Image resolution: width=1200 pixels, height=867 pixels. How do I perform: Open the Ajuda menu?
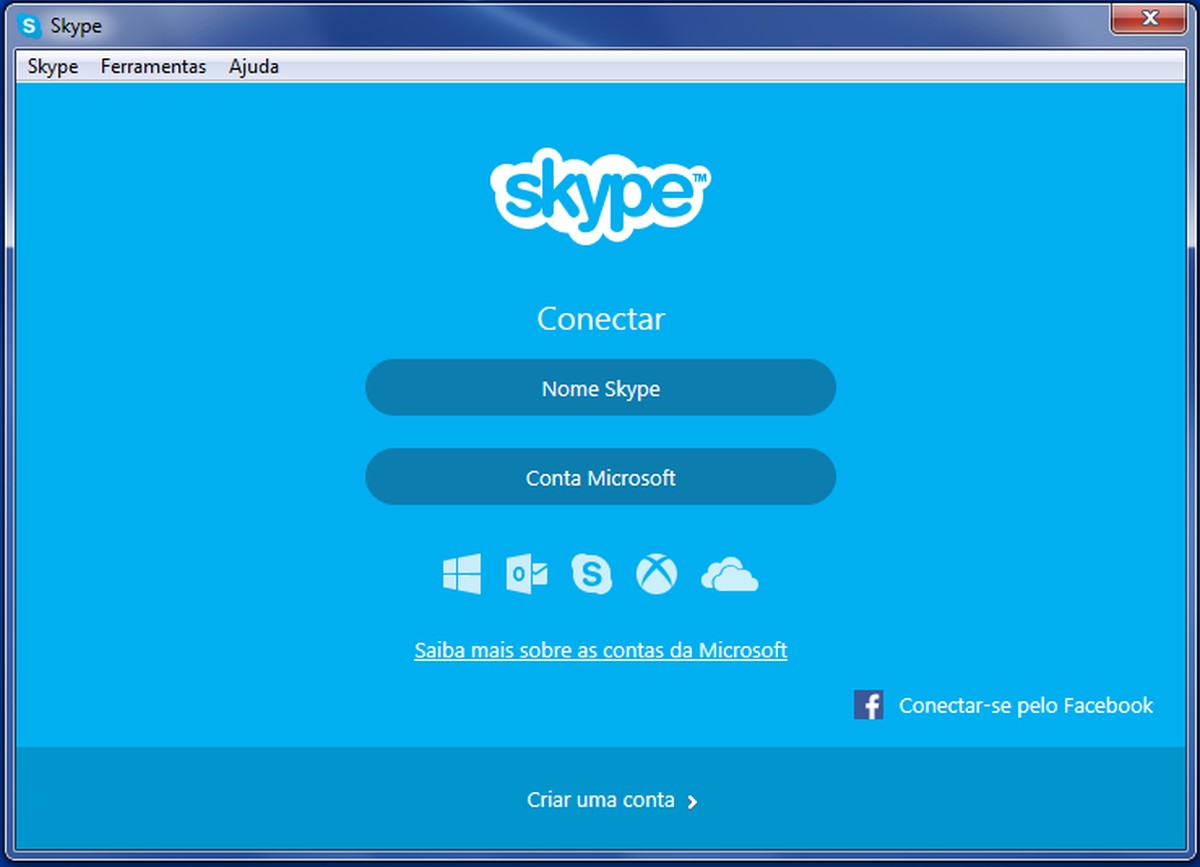tap(254, 67)
